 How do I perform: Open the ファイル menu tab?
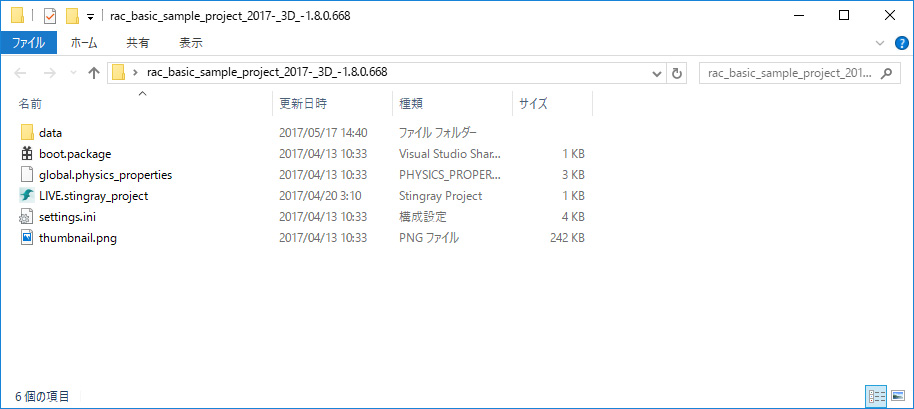[x=29, y=43]
